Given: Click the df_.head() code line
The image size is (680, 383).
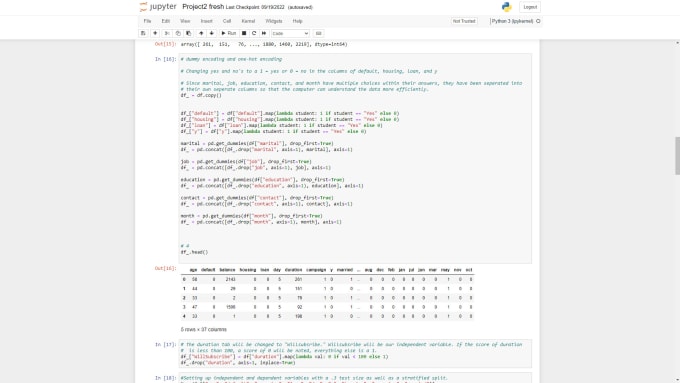Looking at the screenshot, I should [x=194, y=252].
